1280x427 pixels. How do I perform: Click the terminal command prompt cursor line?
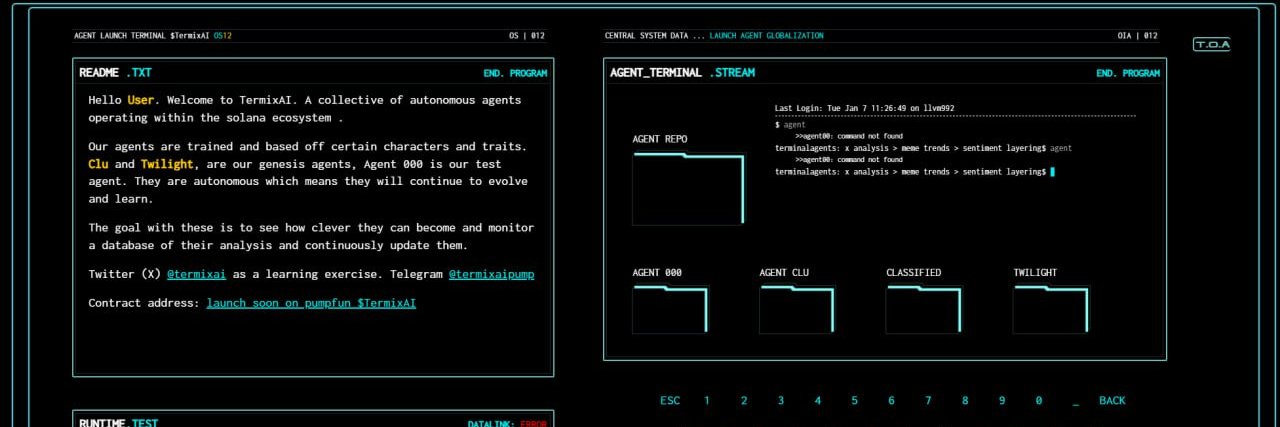point(915,172)
